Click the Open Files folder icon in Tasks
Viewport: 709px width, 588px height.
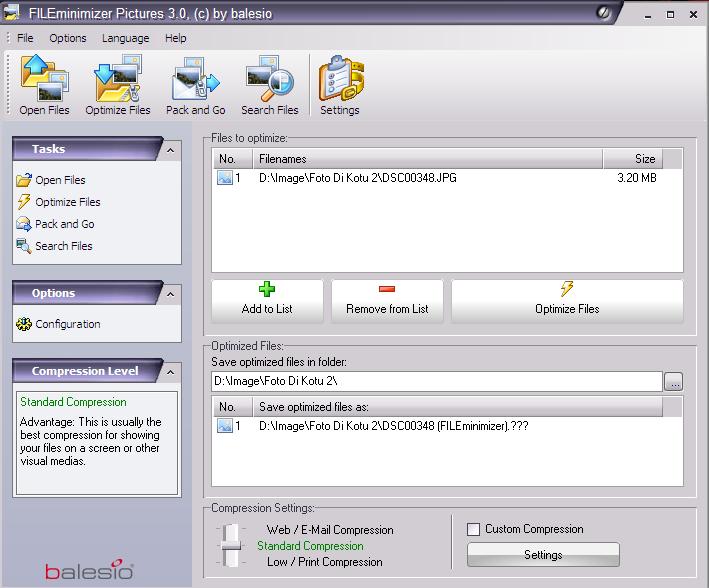coord(24,180)
